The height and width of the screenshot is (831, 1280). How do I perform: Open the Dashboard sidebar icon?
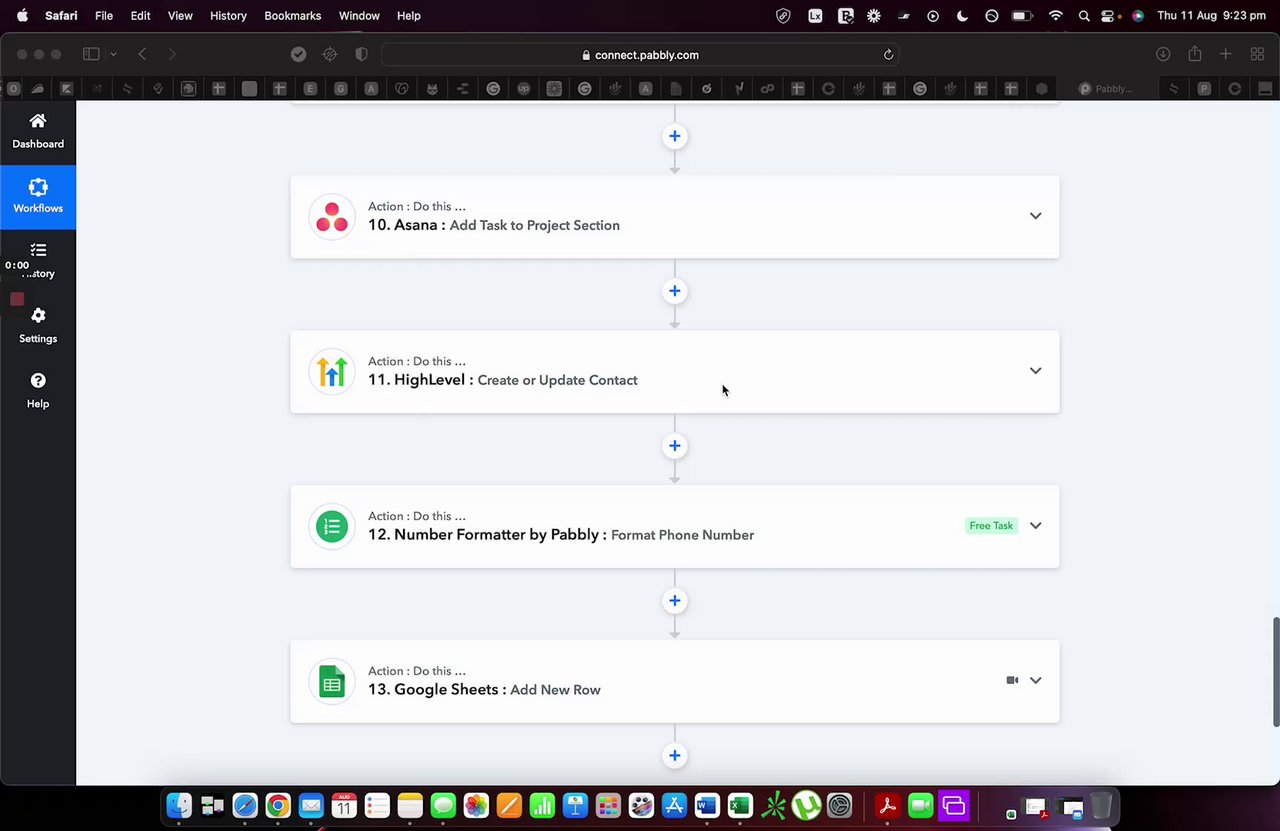point(38,131)
